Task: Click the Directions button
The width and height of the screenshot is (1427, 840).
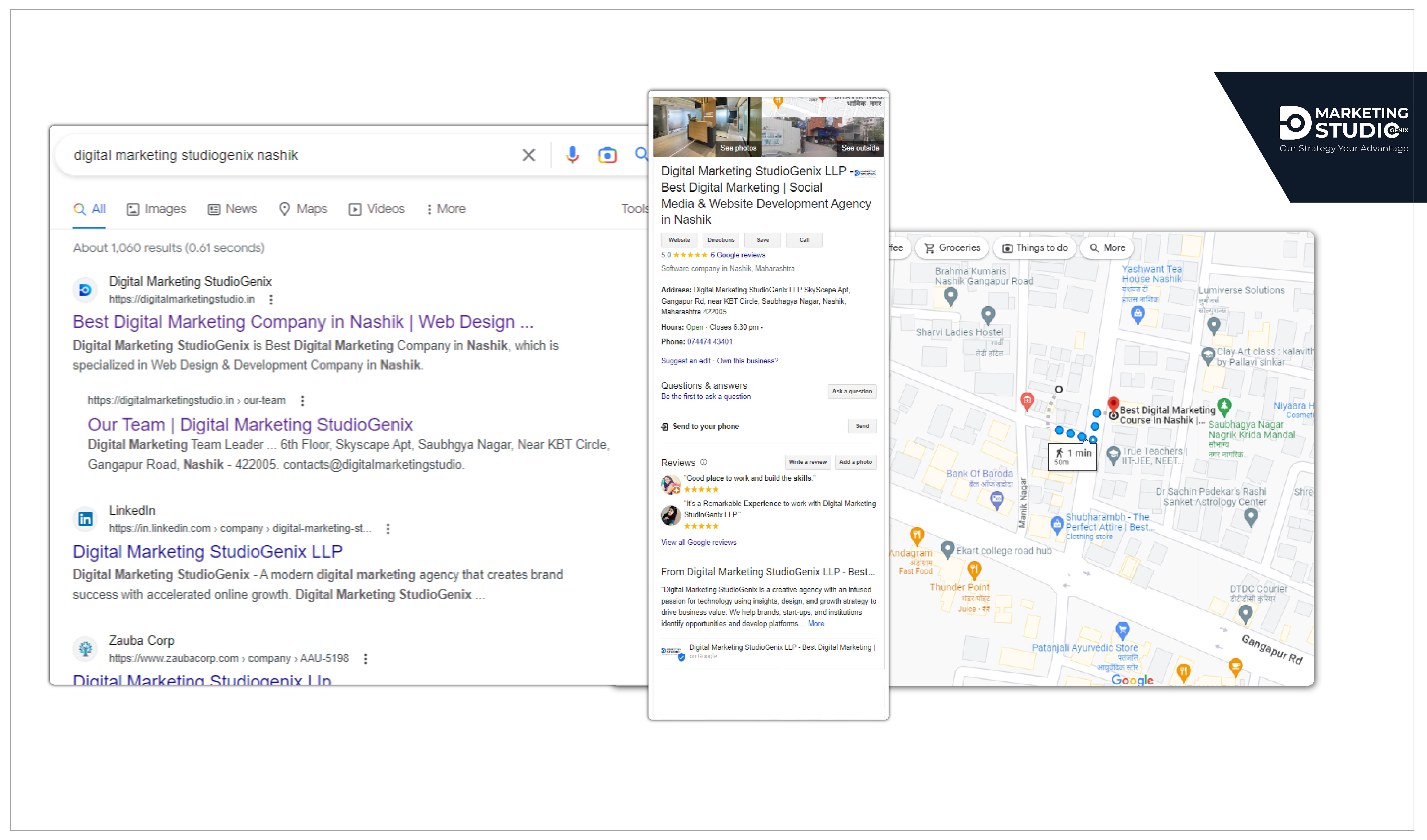Action: [x=721, y=240]
